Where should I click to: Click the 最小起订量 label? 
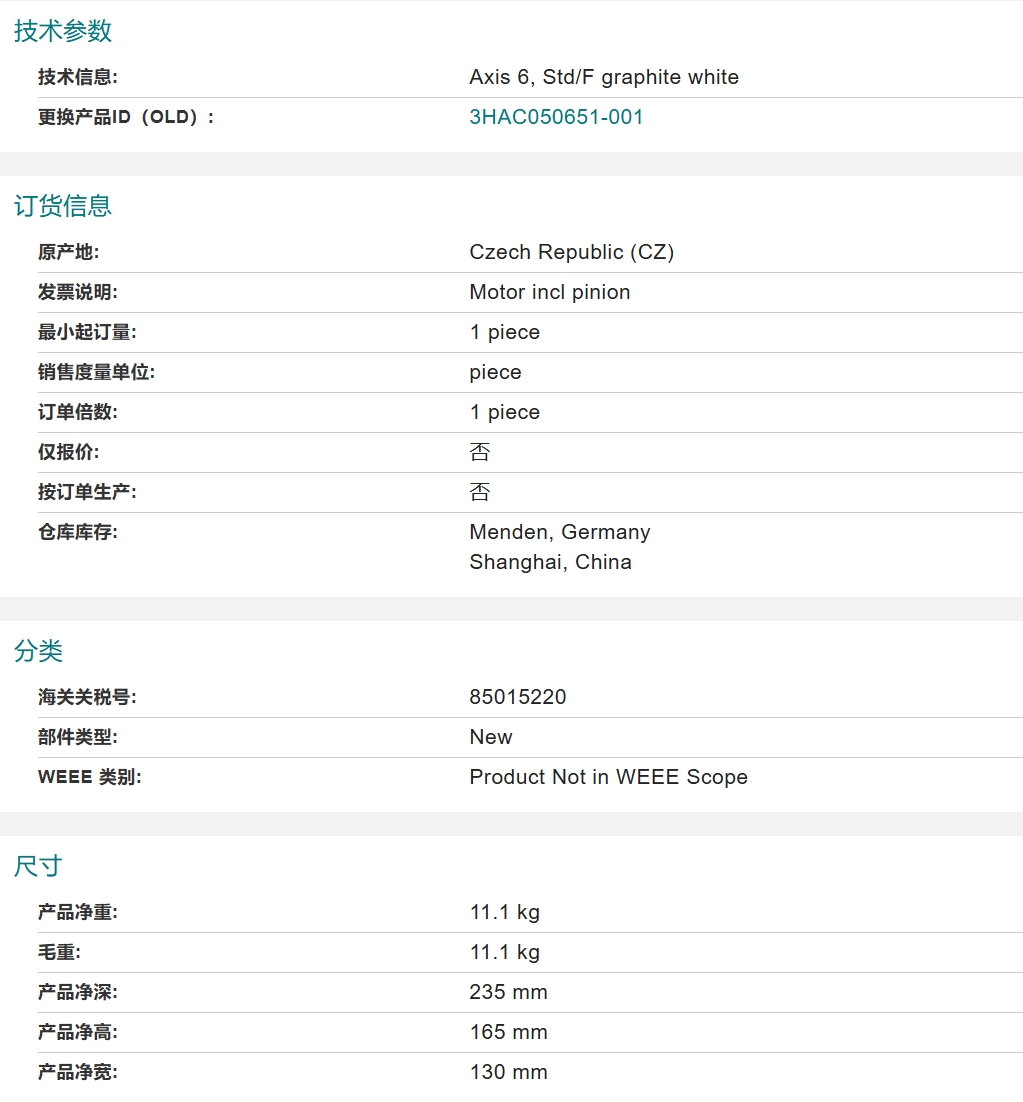pos(87,332)
